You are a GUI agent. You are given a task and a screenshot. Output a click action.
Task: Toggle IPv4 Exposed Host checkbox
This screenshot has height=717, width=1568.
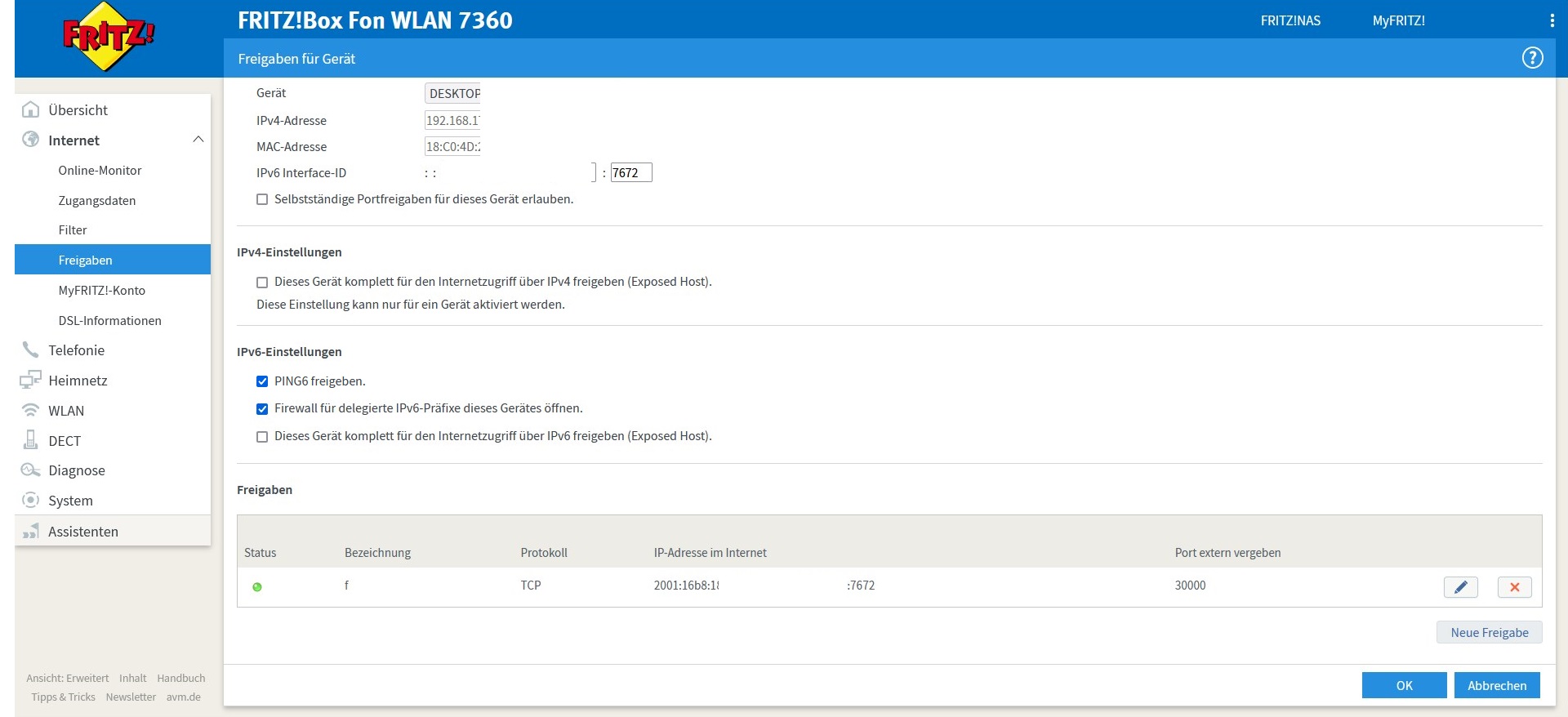[262, 283]
